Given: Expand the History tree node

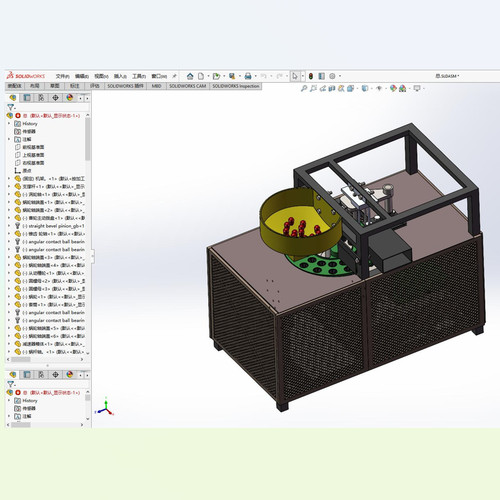Looking at the screenshot, I should [x=9, y=124].
